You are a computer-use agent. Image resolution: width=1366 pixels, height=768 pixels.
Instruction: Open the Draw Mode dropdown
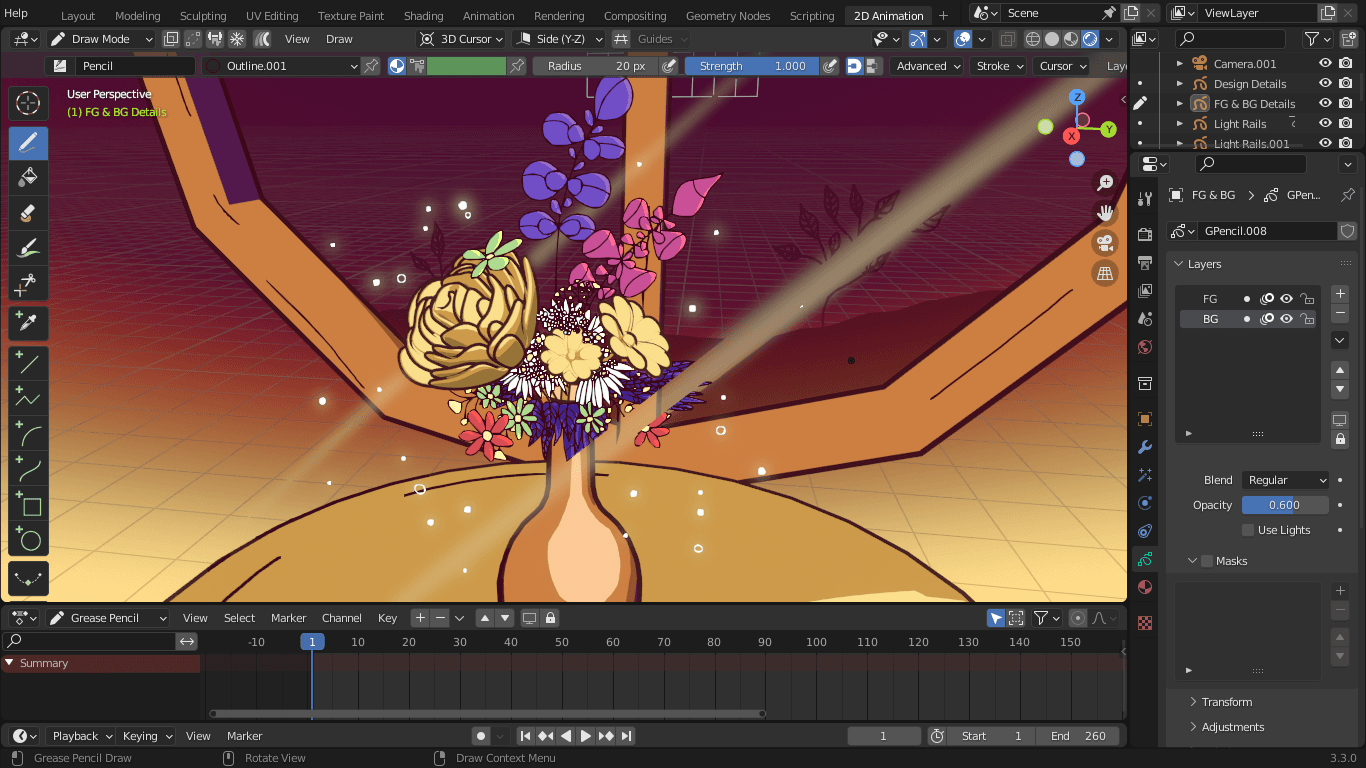[101, 39]
